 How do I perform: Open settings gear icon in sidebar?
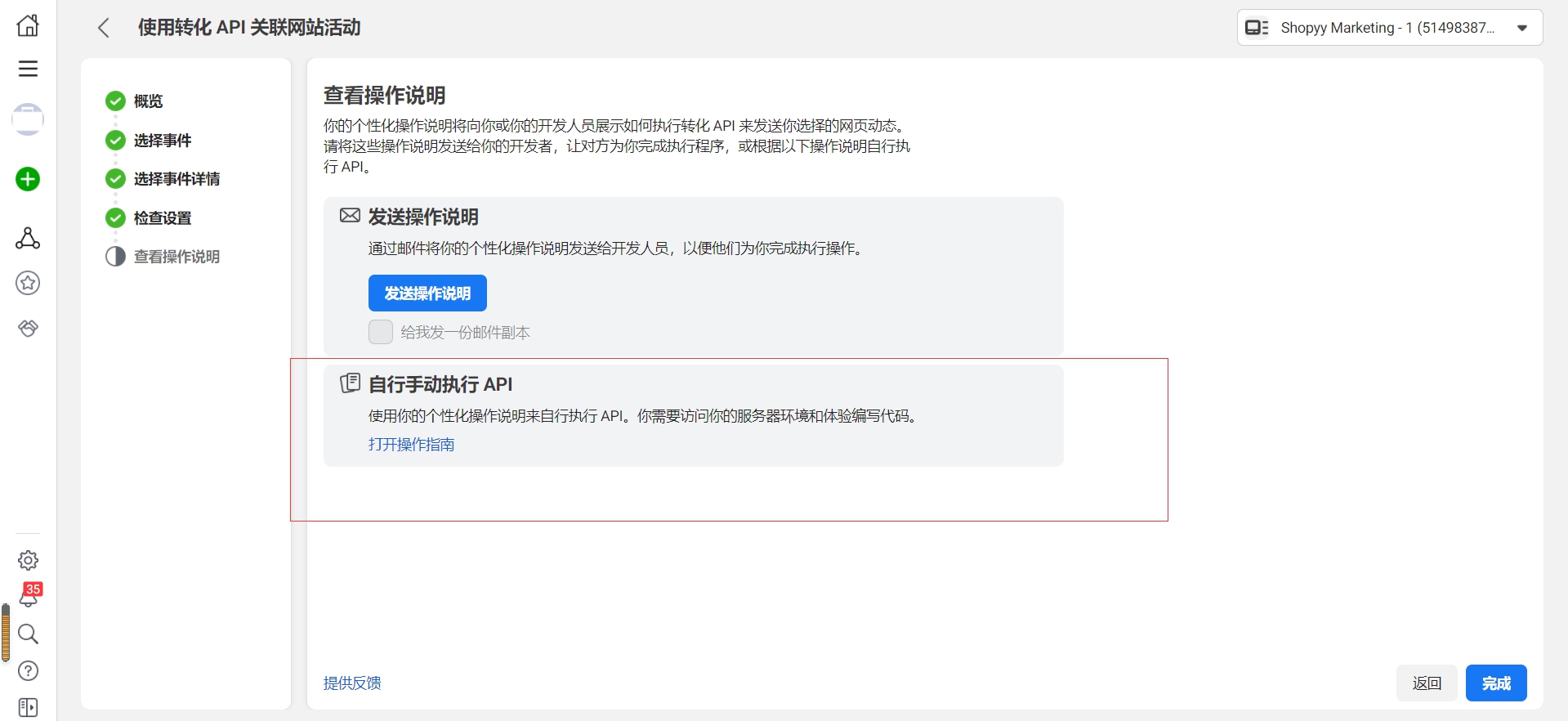point(28,560)
